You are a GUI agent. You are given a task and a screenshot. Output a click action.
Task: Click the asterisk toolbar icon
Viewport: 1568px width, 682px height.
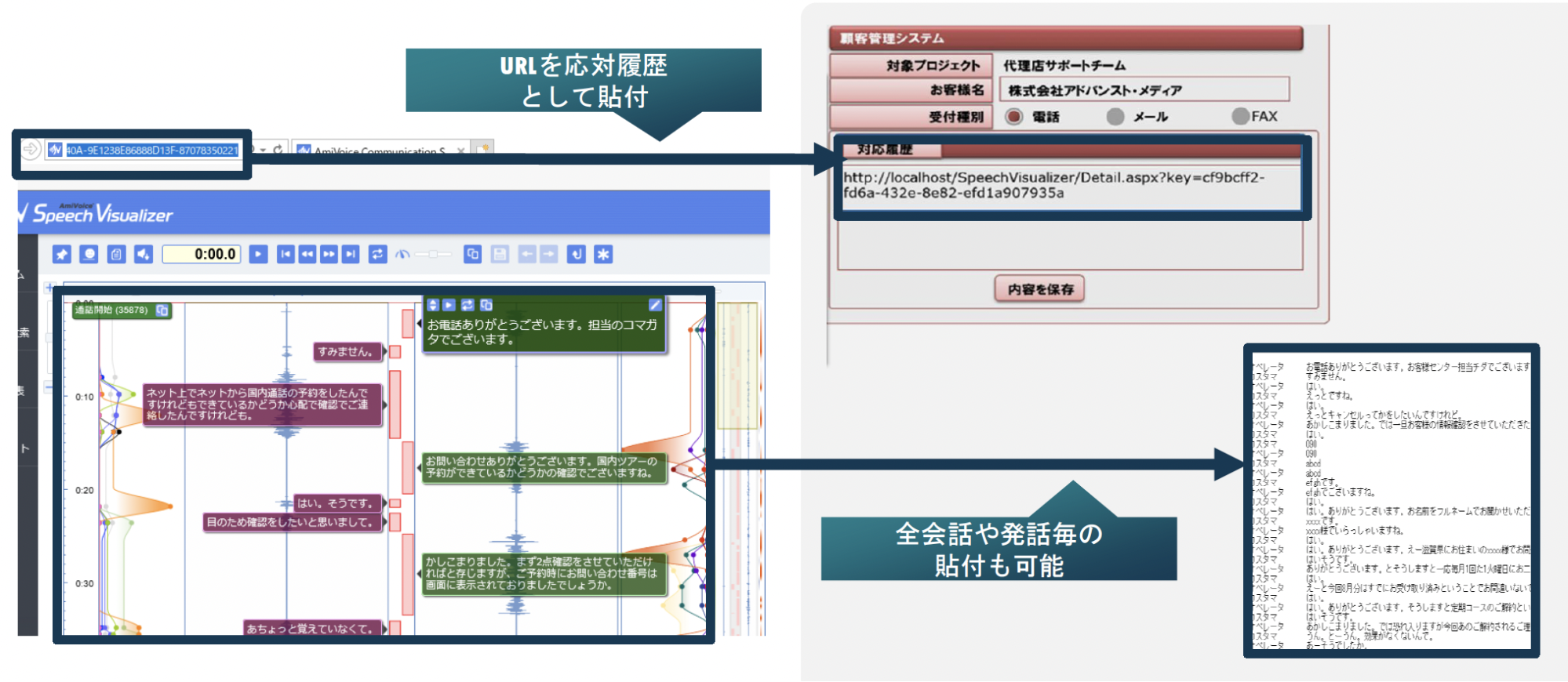point(603,254)
